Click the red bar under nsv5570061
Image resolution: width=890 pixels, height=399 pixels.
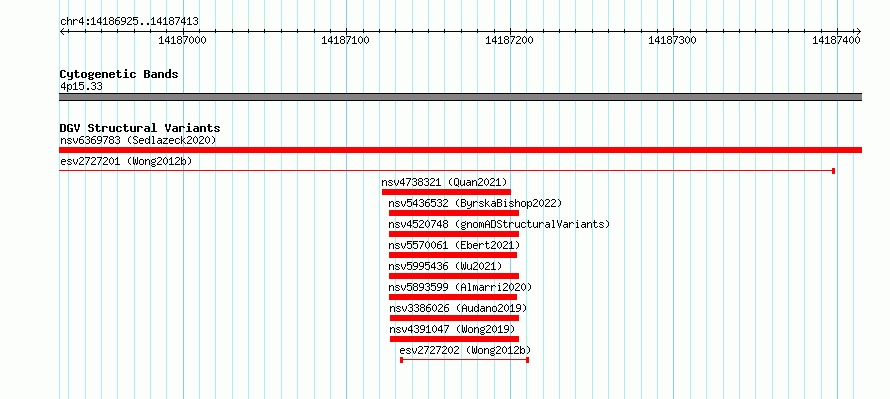click(453, 255)
